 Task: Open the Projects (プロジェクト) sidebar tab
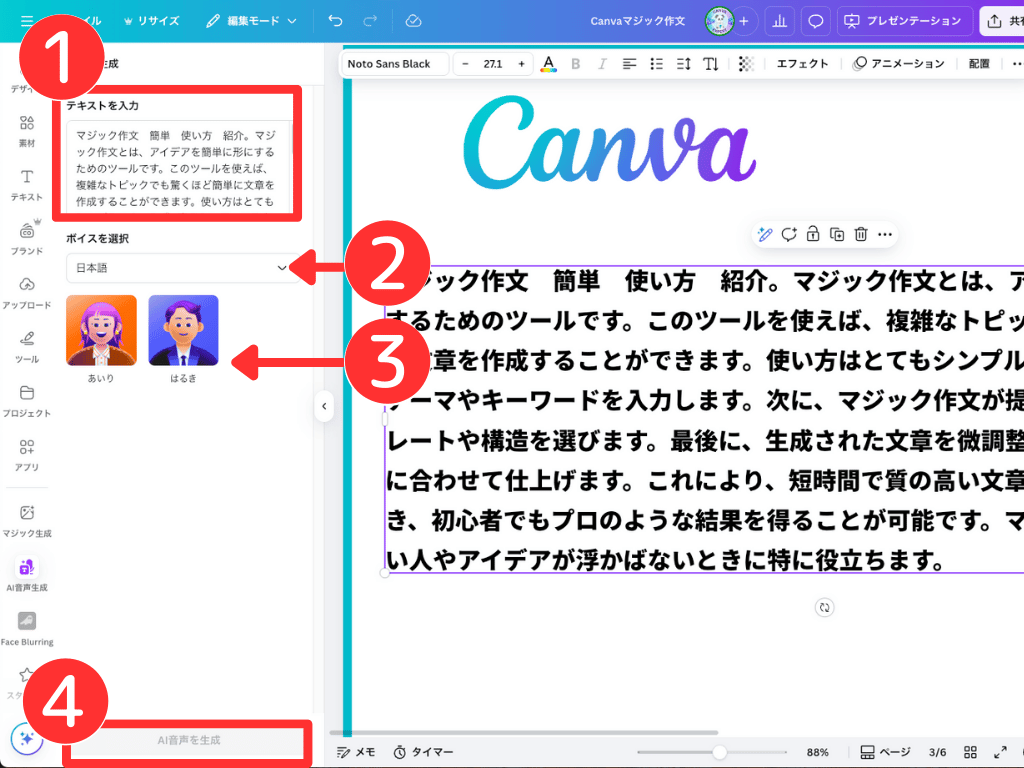click(x=27, y=401)
